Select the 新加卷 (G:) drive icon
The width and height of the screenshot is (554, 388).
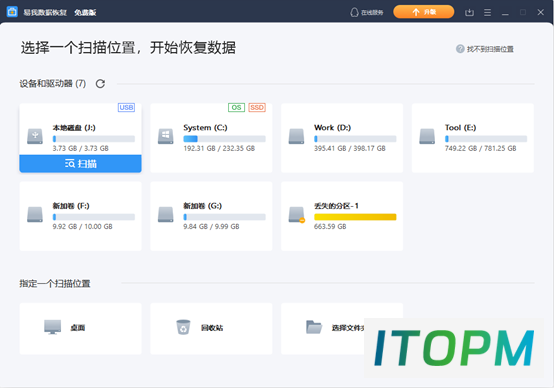[166, 214]
